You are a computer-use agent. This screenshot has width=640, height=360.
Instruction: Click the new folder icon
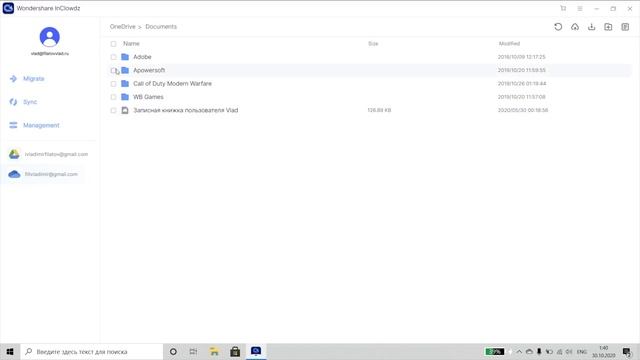point(608,27)
